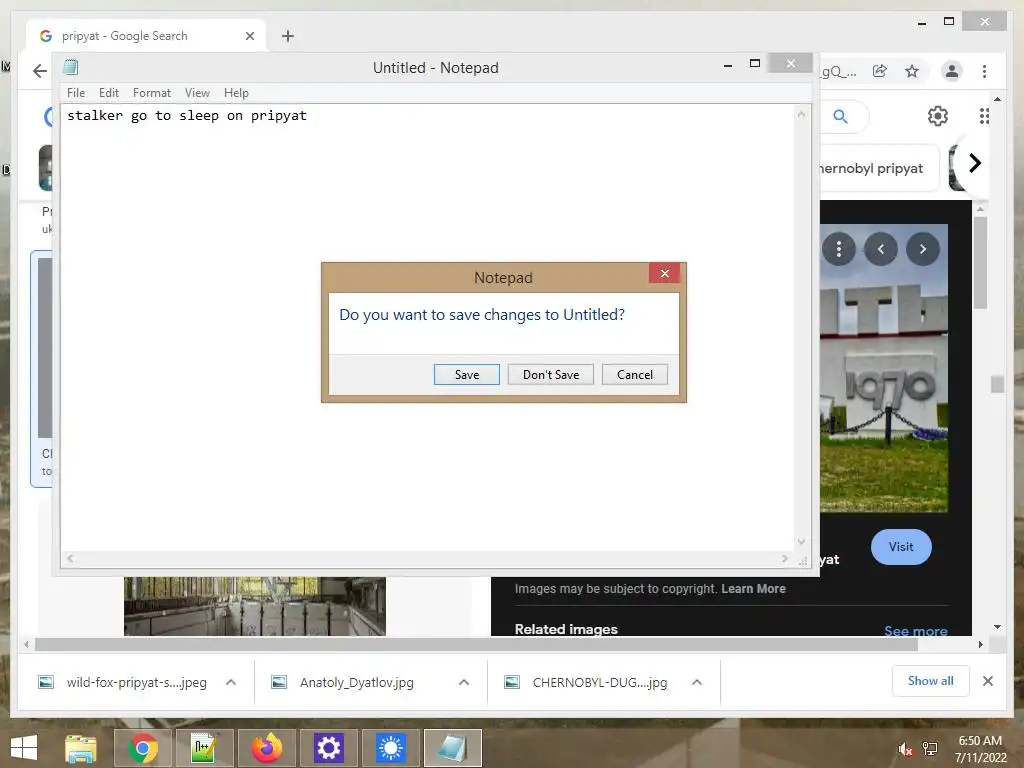Expand options for wild-fox-pripyat download

pyautogui.click(x=231, y=682)
